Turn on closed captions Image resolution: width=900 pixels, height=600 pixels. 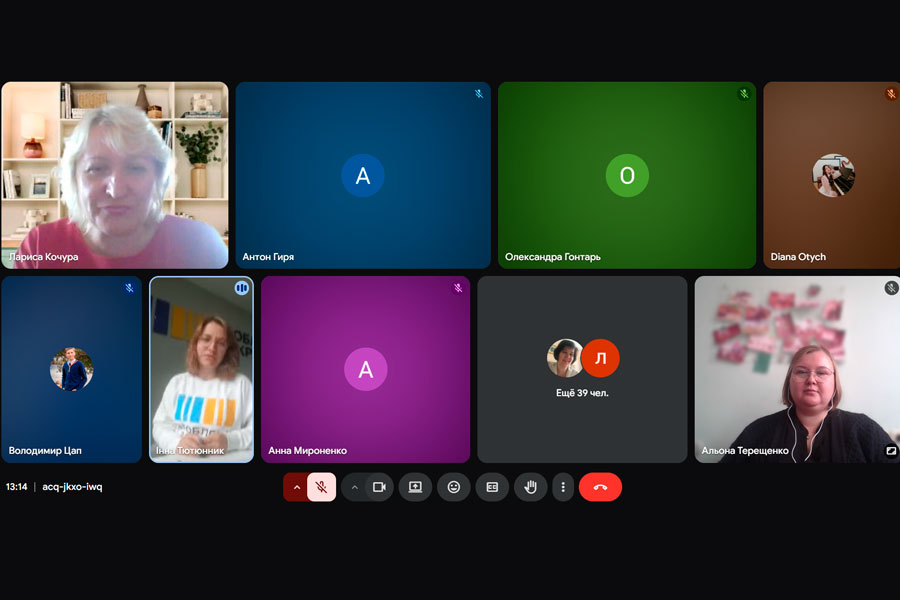(x=492, y=487)
